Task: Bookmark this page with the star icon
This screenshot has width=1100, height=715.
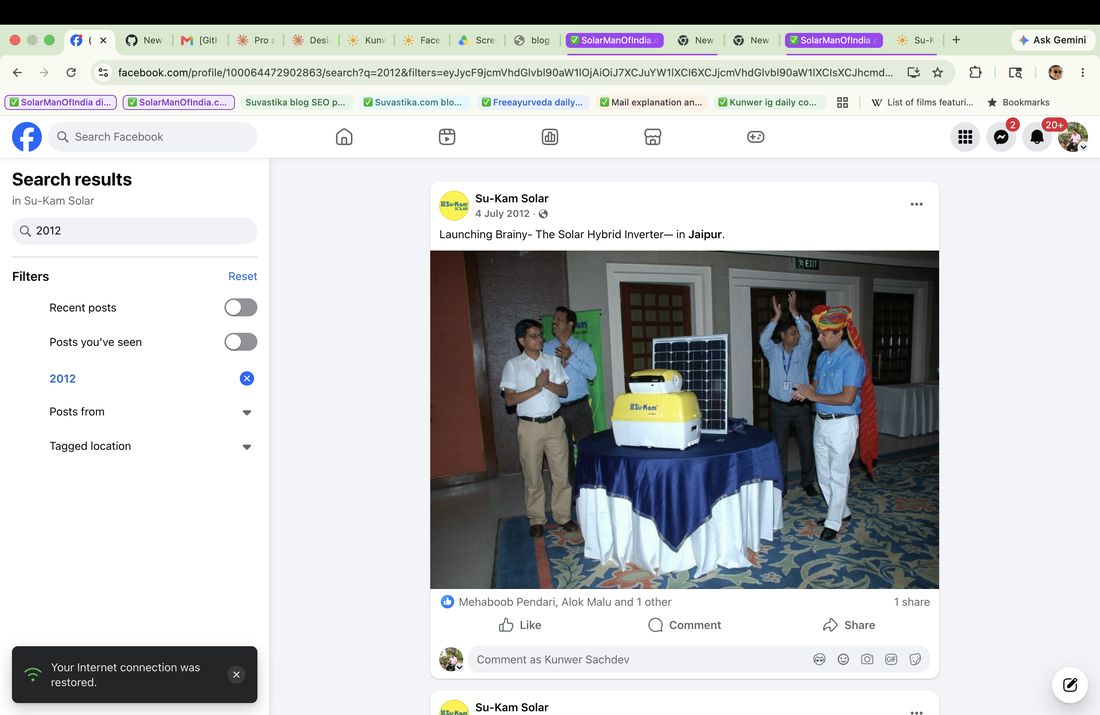Action: coord(937,72)
